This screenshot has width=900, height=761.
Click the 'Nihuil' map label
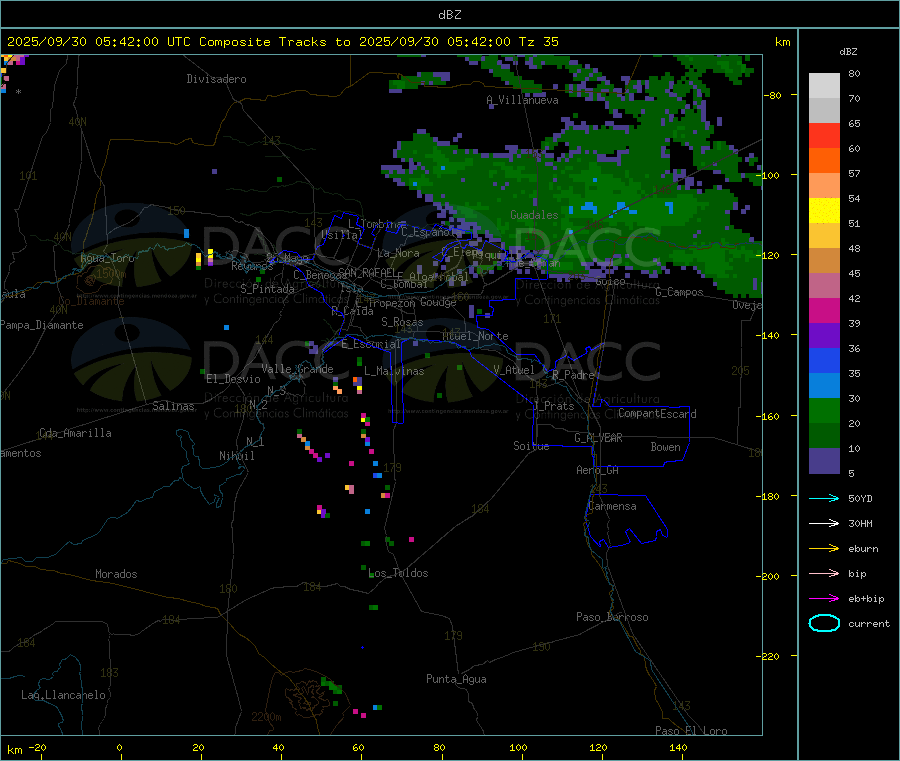tap(236, 456)
